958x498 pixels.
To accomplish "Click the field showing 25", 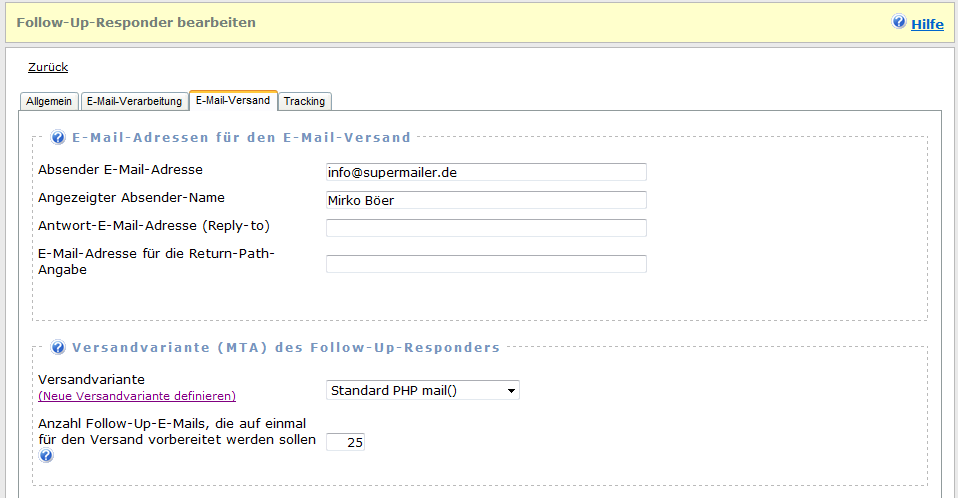I will coord(345,442).
